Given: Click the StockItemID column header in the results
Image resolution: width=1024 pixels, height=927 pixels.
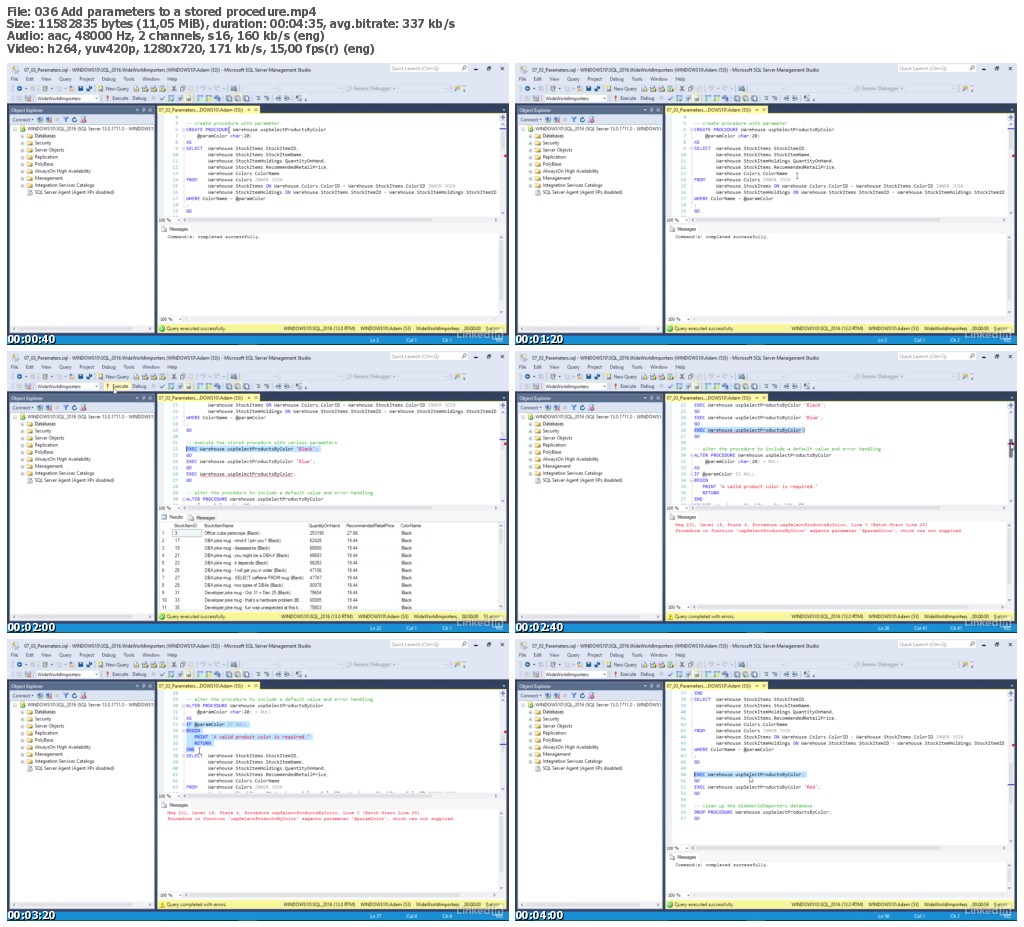Looking at the screenshot, I should (186, 525).
